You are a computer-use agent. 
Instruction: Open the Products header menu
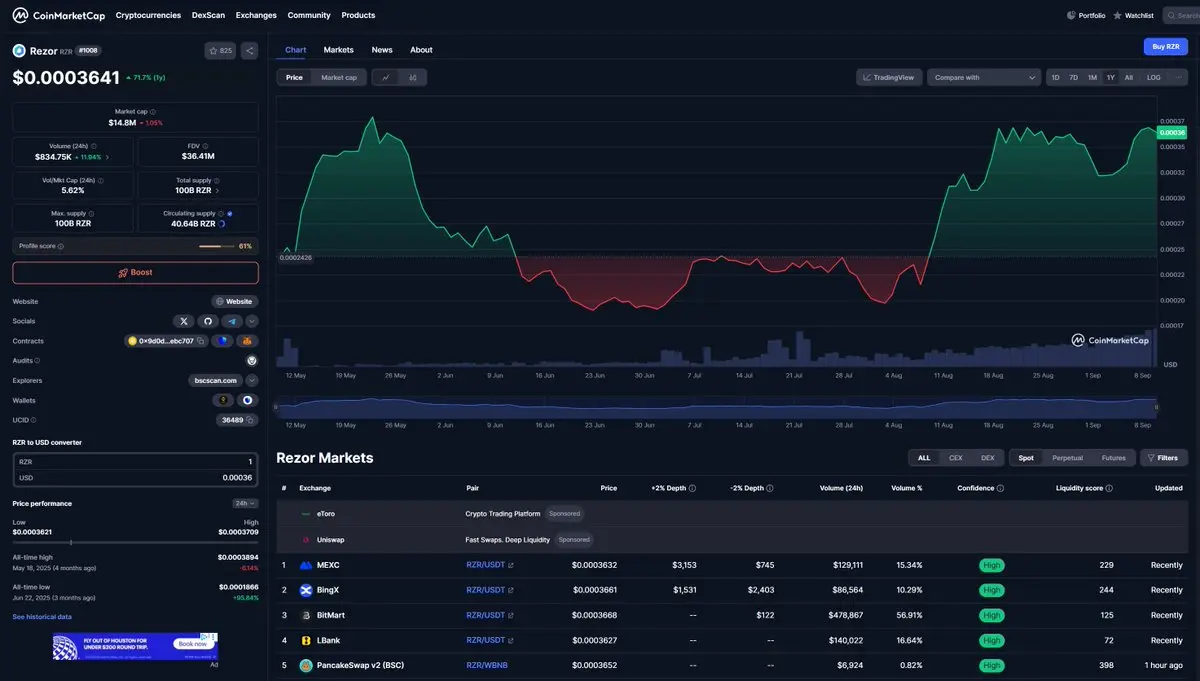click(x=358, y=15)
